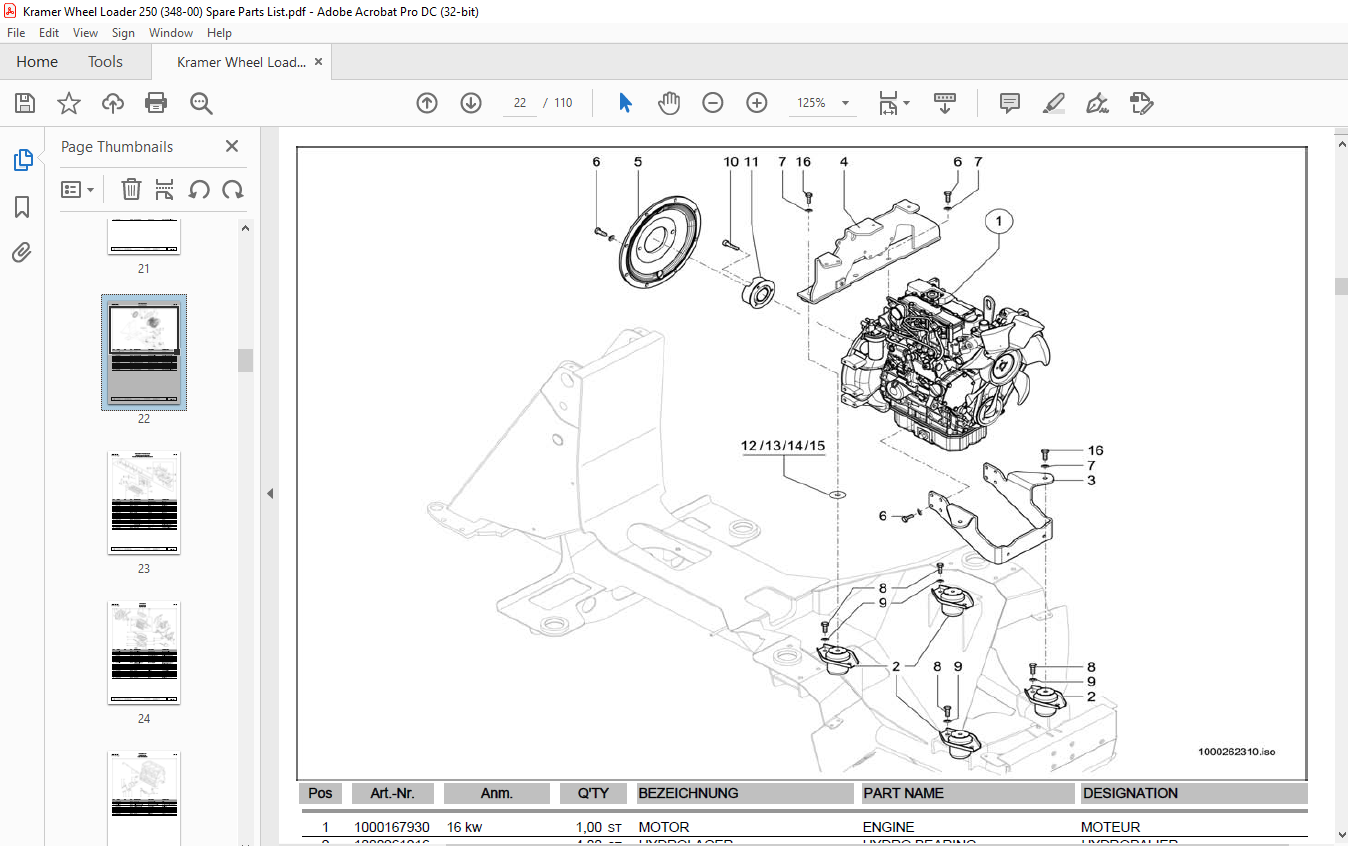Screen dimensions: 1348x846
Task: Add a comment with sticky note icon
Action: [1010, 103]
